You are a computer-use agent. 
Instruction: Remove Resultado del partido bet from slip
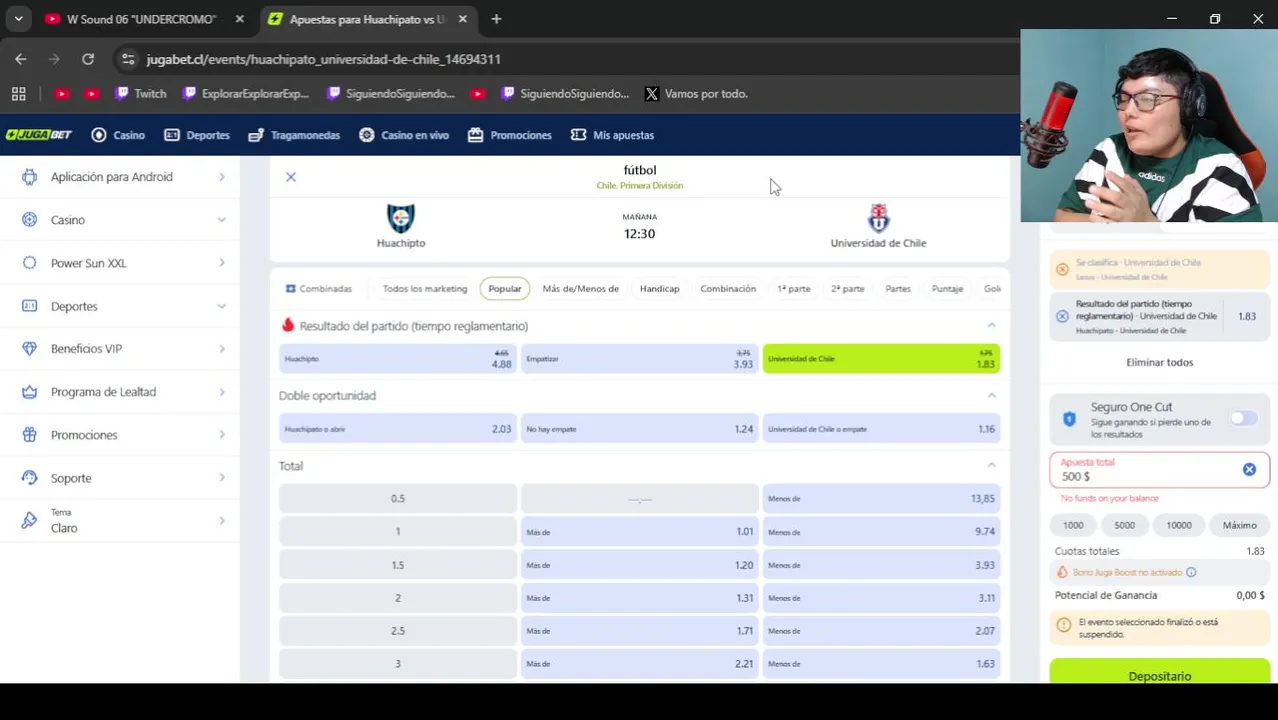click(1062, 316)
